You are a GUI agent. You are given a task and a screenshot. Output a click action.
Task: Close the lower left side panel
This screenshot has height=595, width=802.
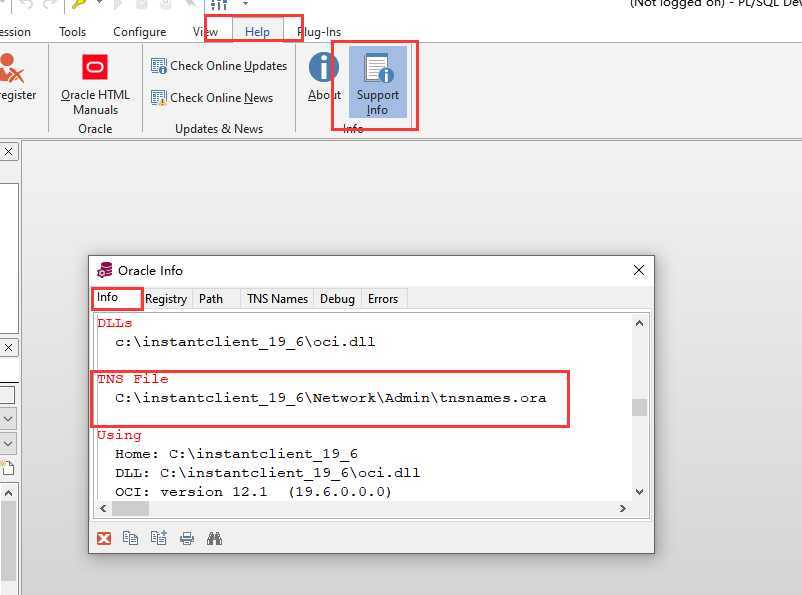8,348
